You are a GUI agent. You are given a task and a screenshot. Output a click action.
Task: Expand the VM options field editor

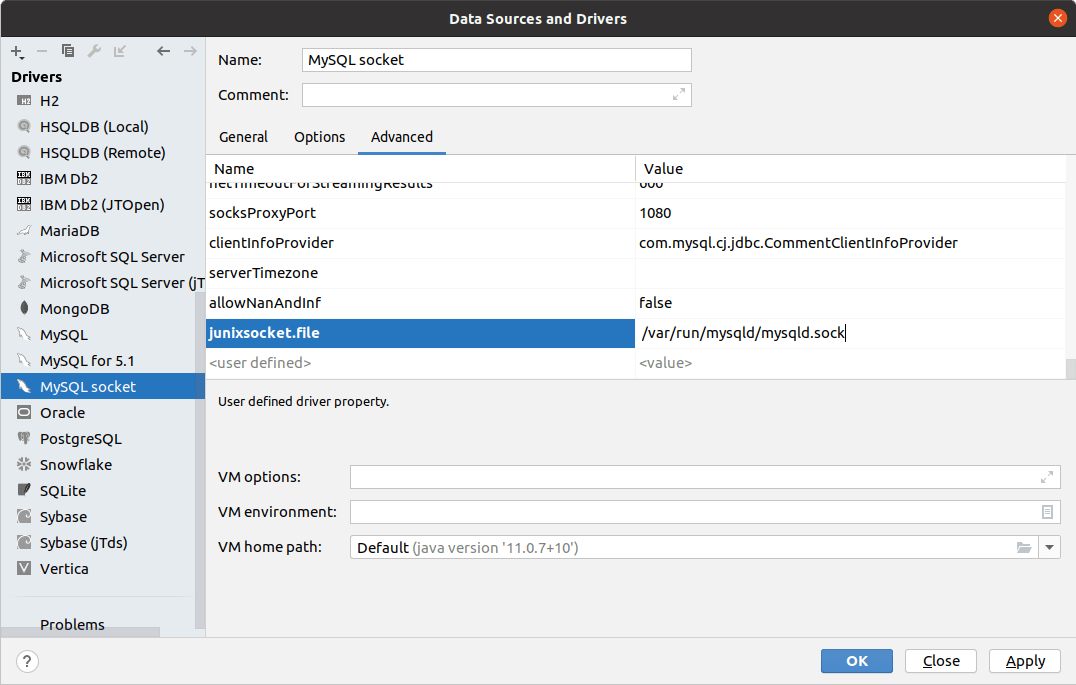[1047, 477]
